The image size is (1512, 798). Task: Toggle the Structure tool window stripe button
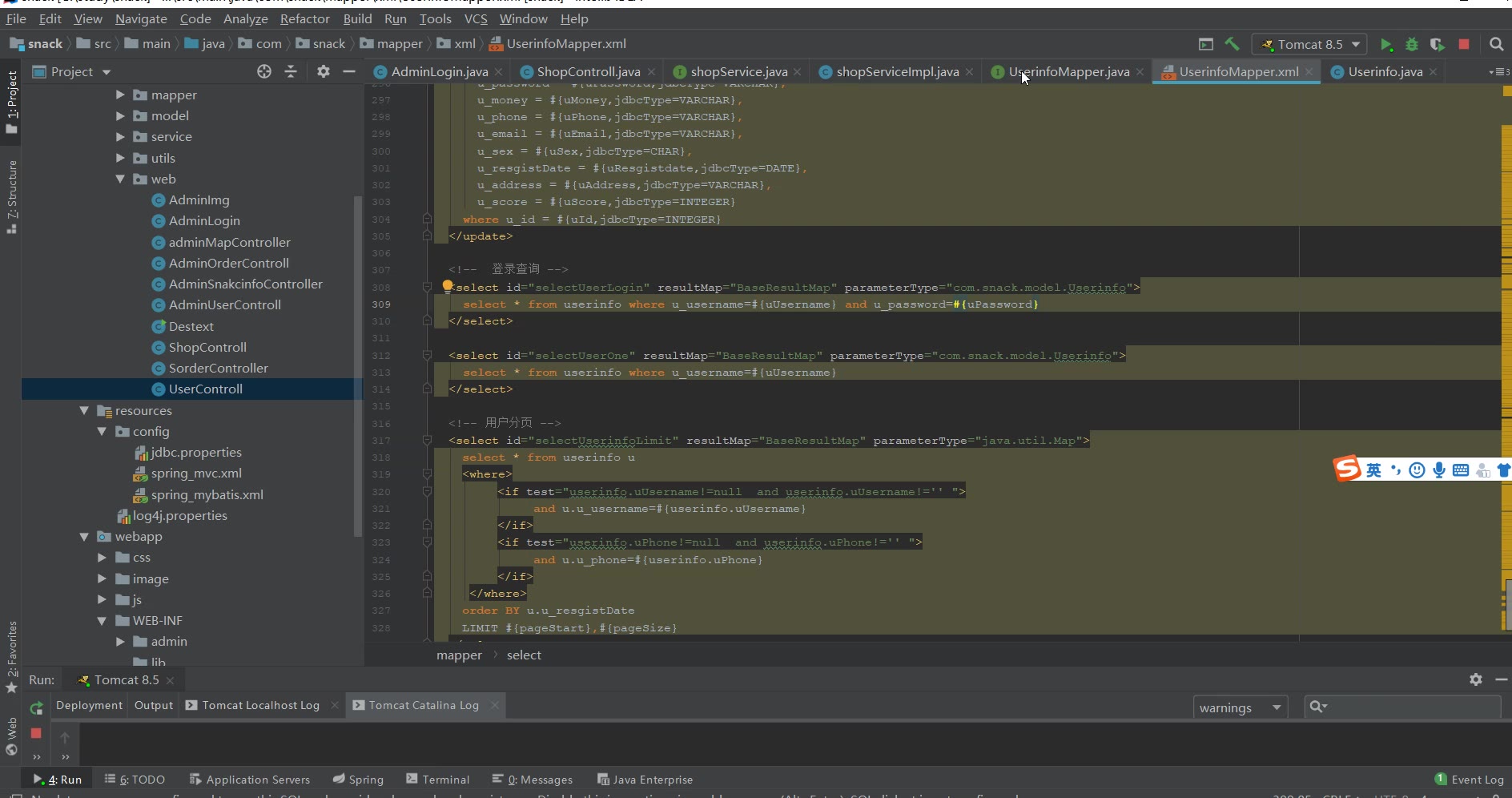tap(11, 196)
